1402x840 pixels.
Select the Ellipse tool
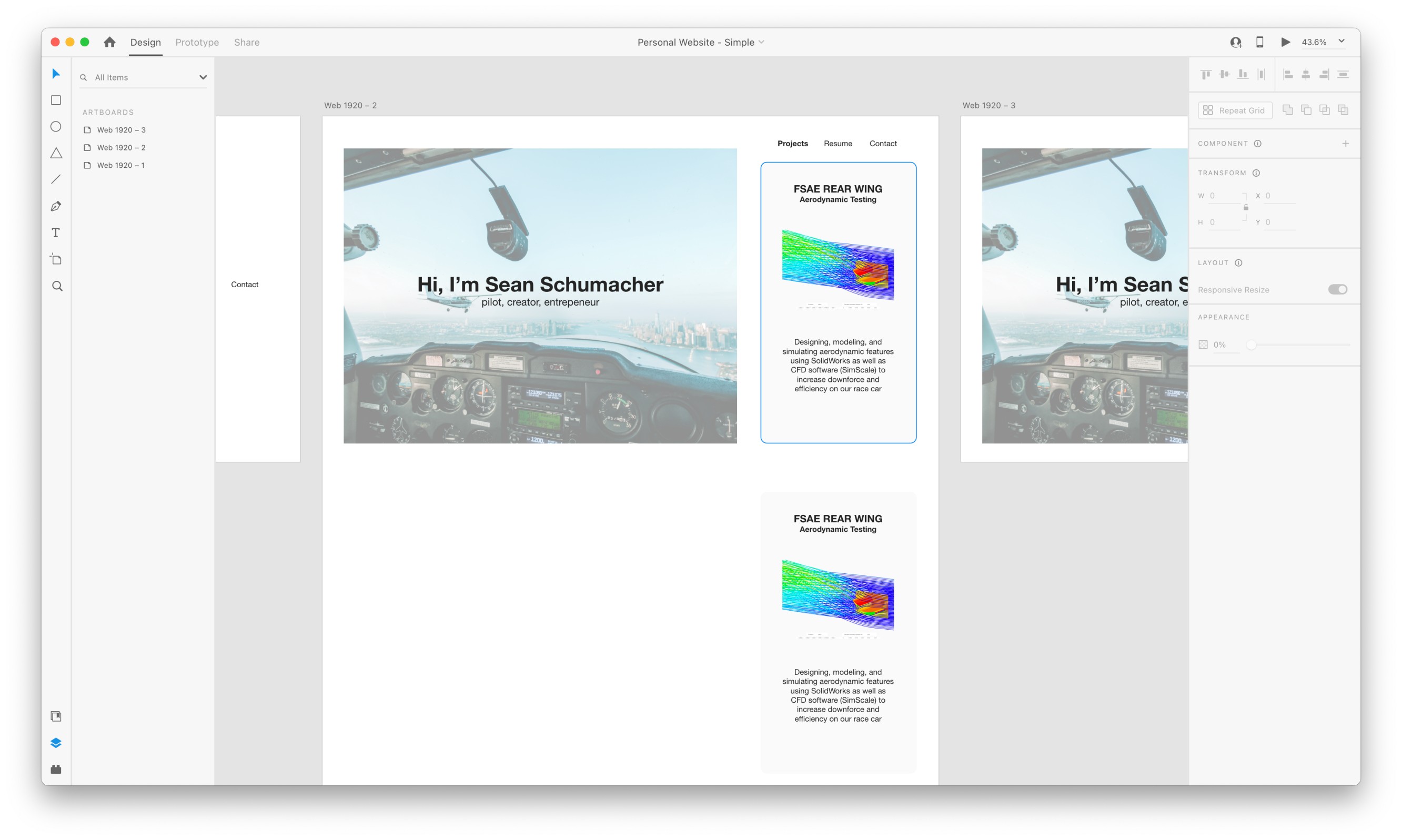click(x=55, y=126)
